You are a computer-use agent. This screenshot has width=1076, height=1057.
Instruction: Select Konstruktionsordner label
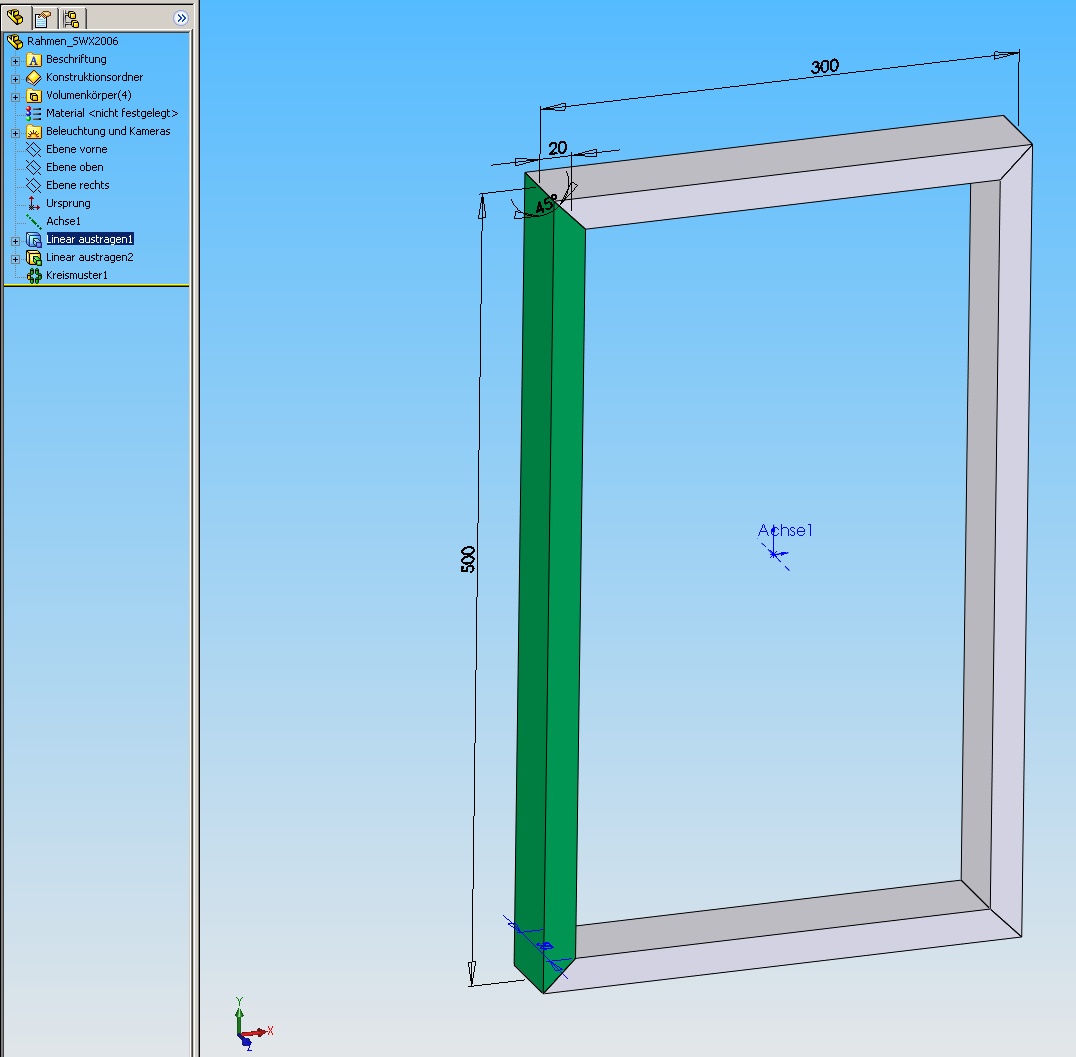[x=95, y=77]
